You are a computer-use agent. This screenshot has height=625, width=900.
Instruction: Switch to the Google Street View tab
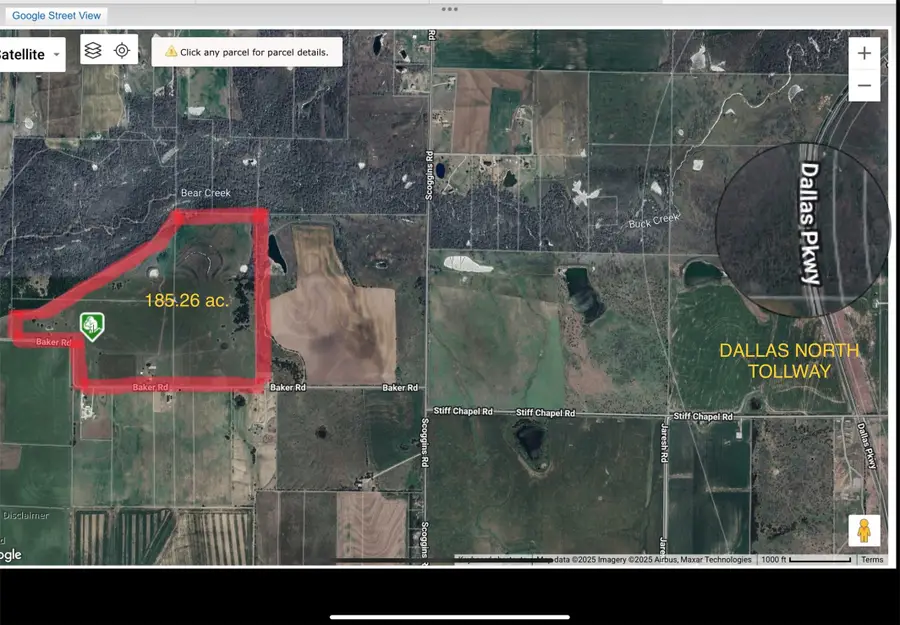pos(56,15)
